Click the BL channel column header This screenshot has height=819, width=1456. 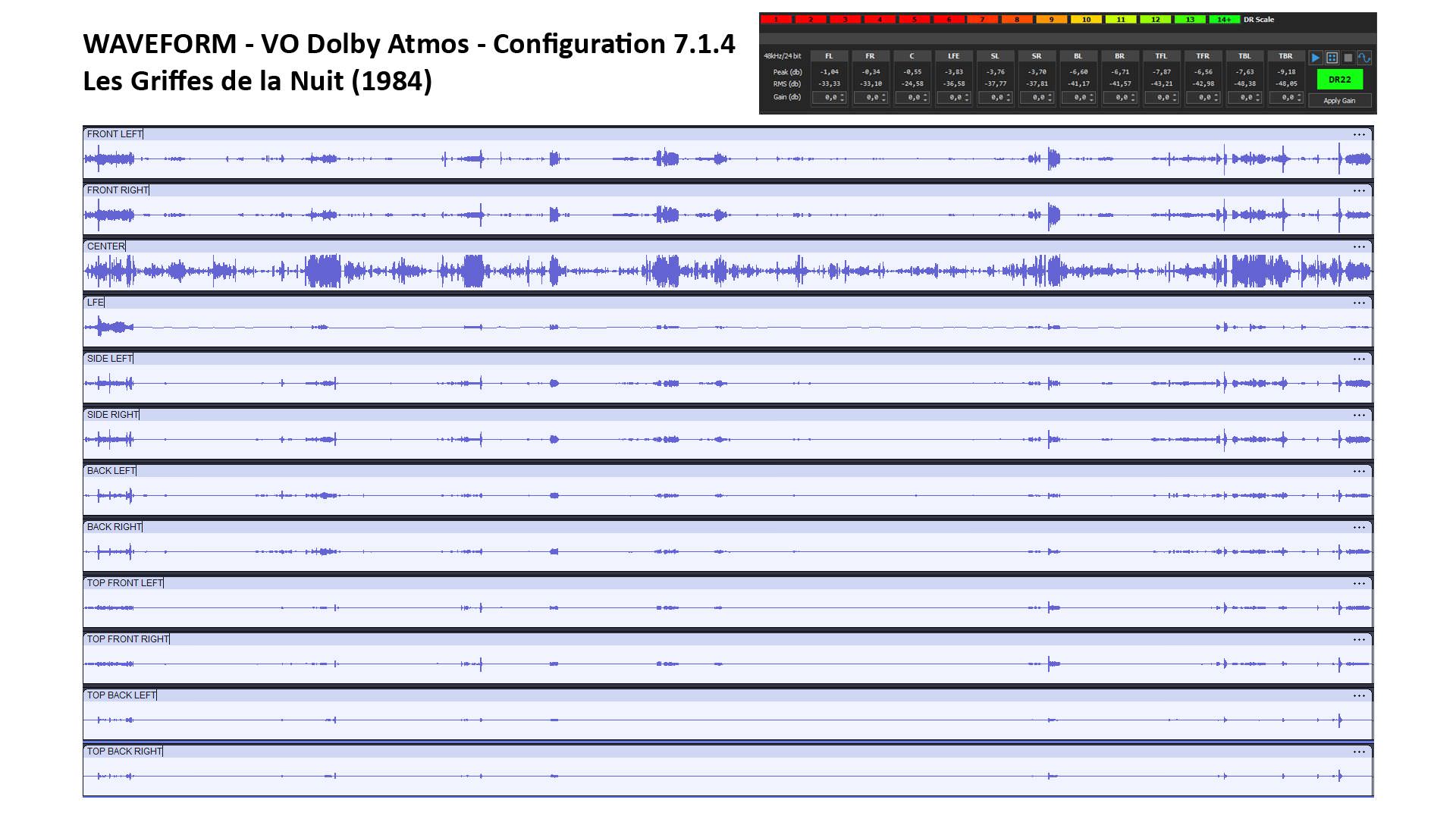point(1078,56)
